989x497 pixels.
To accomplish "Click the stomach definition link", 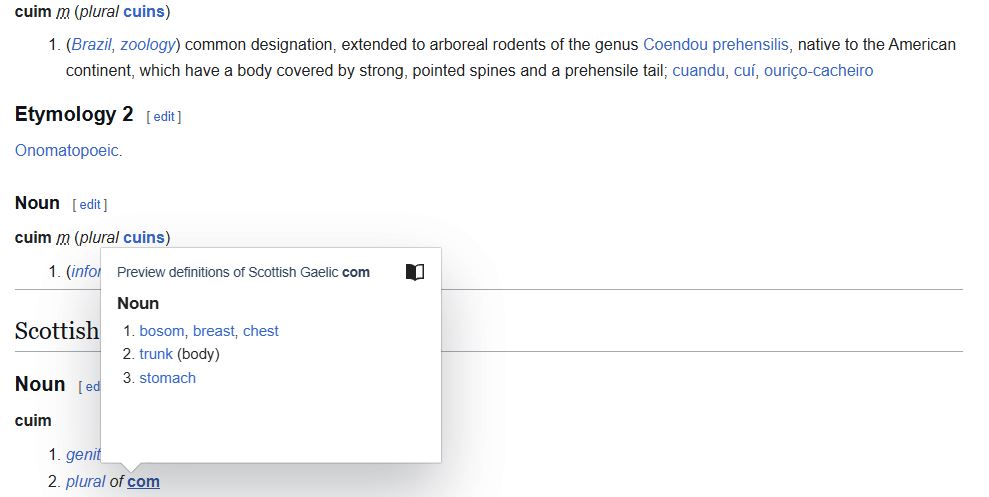I will [167, 378].
